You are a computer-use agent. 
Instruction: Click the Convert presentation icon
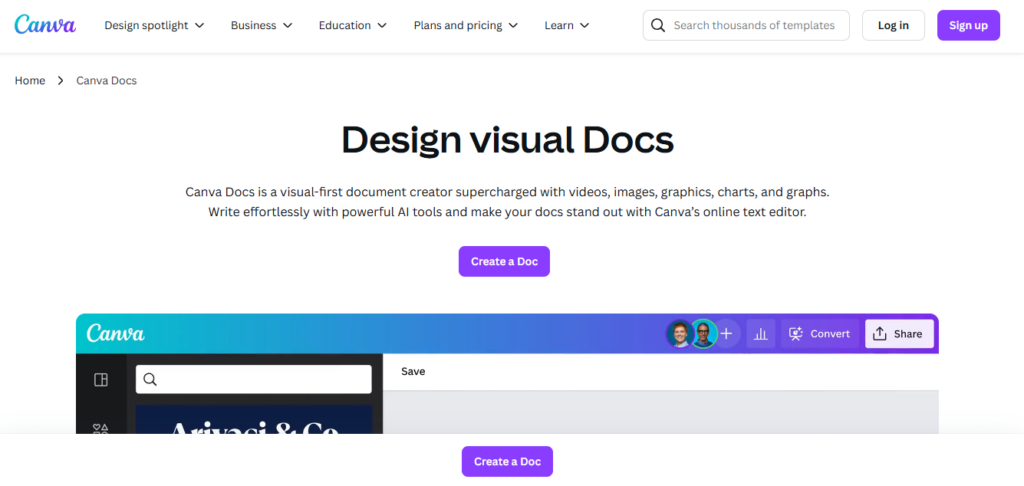click(795, 334)
